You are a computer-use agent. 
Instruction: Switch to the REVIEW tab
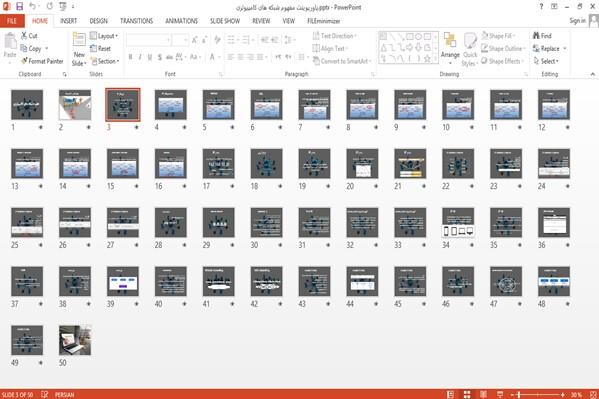[x=261, y=21]
